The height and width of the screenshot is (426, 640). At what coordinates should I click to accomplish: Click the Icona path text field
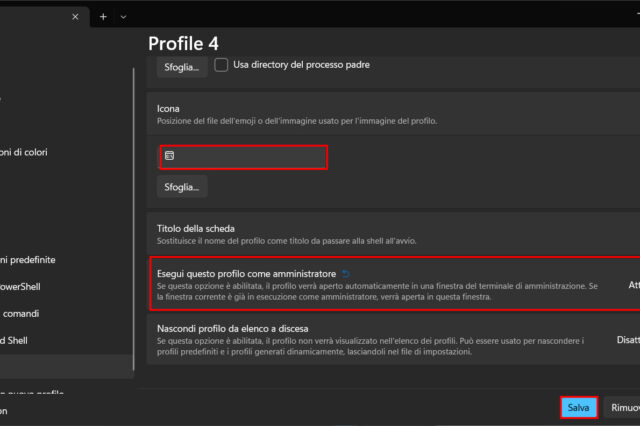(243, 157)
